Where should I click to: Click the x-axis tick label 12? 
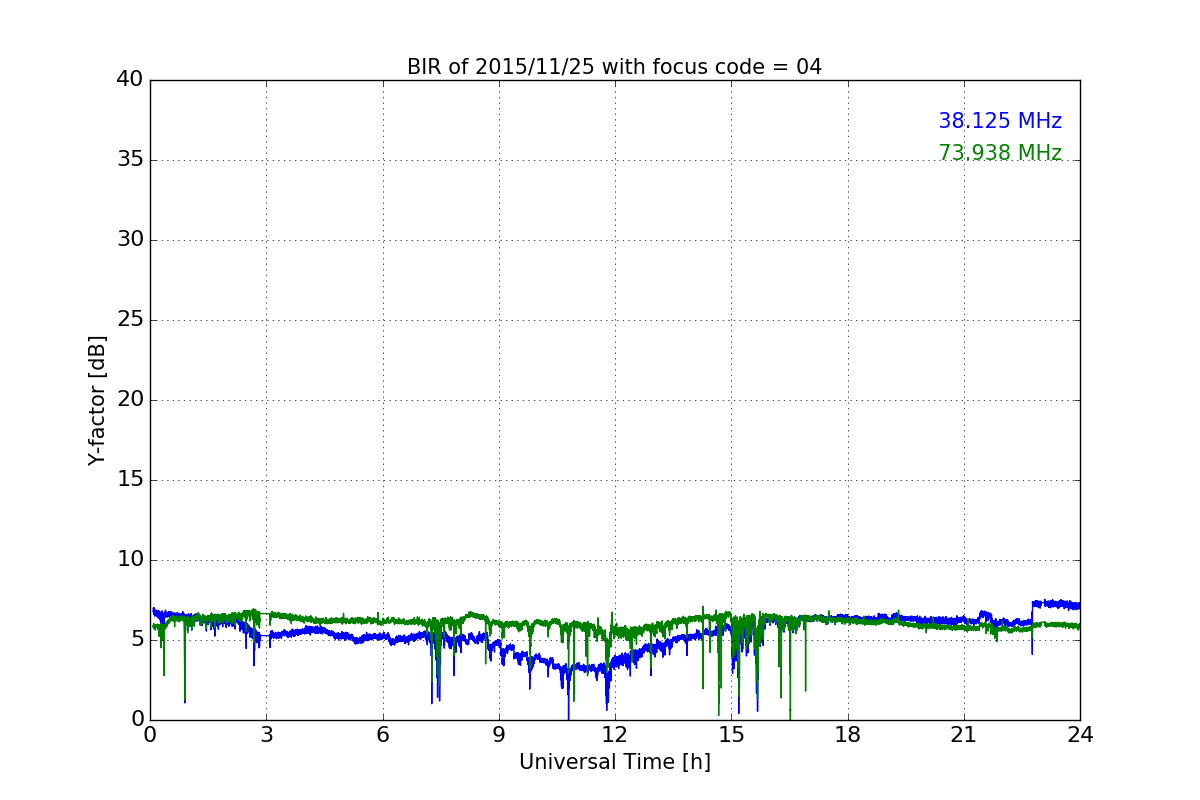click(x=615, y=735)
